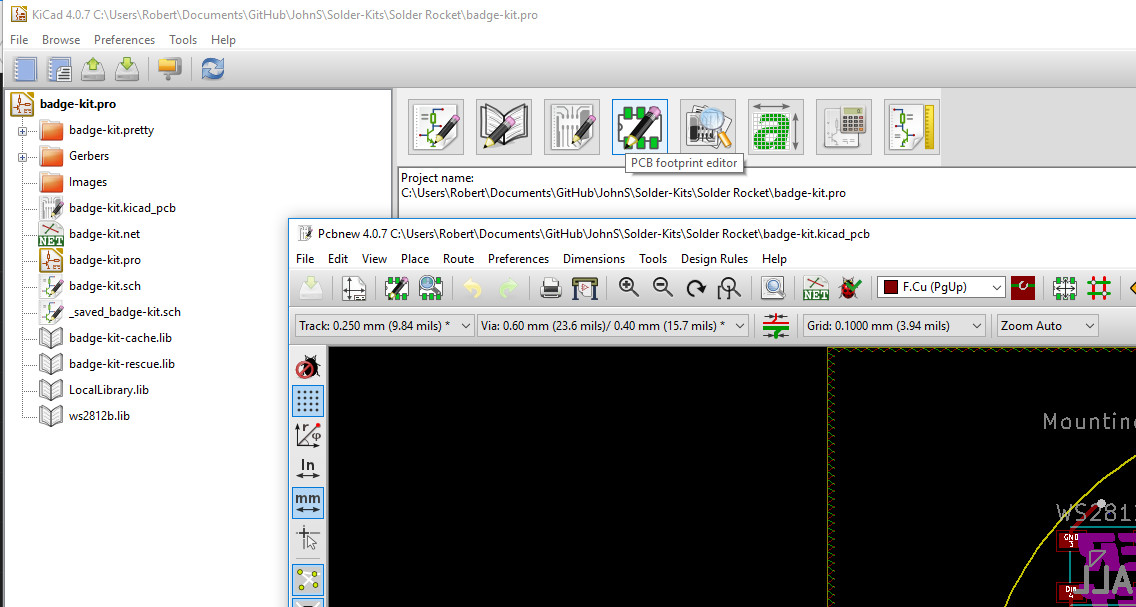The image size is (1136, 607).
Task: Open footprint viewer from Pcbnew toolbar
Action: point(430,288)
